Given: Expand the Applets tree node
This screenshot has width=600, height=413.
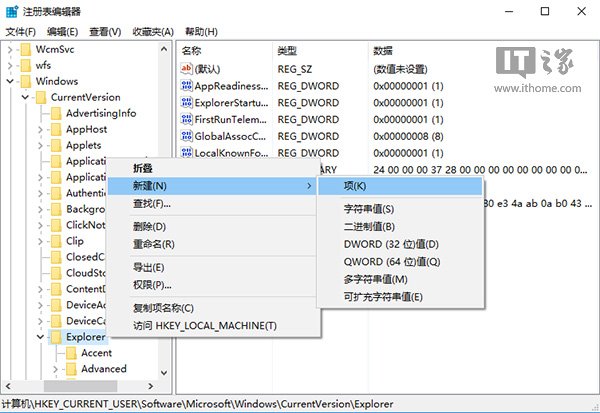Looking at the screenshot, I should click(x=41, y=146).
